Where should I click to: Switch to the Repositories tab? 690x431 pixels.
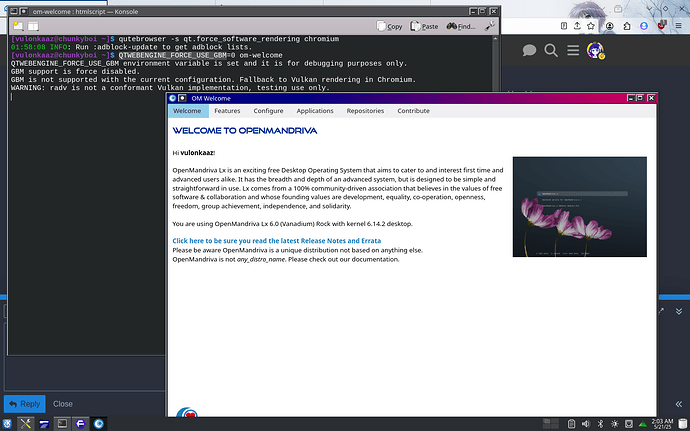365,111
